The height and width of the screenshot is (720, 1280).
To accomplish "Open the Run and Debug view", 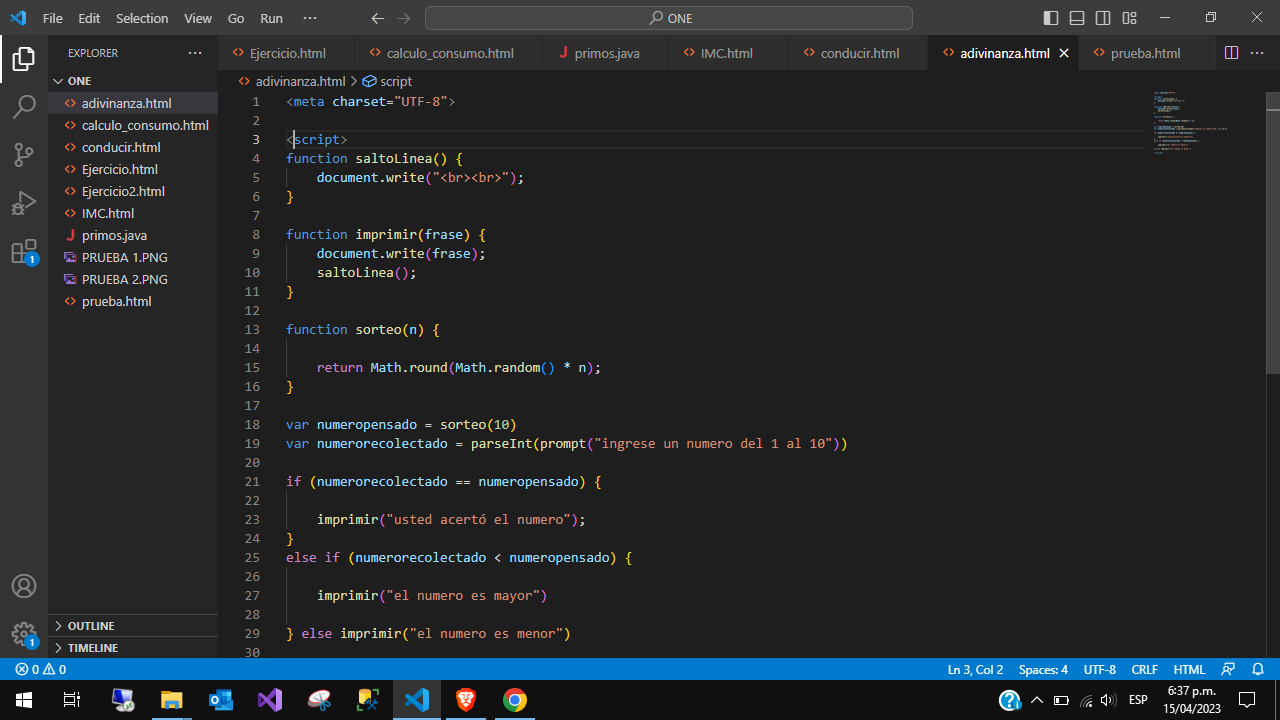I will tap(24, 203).
